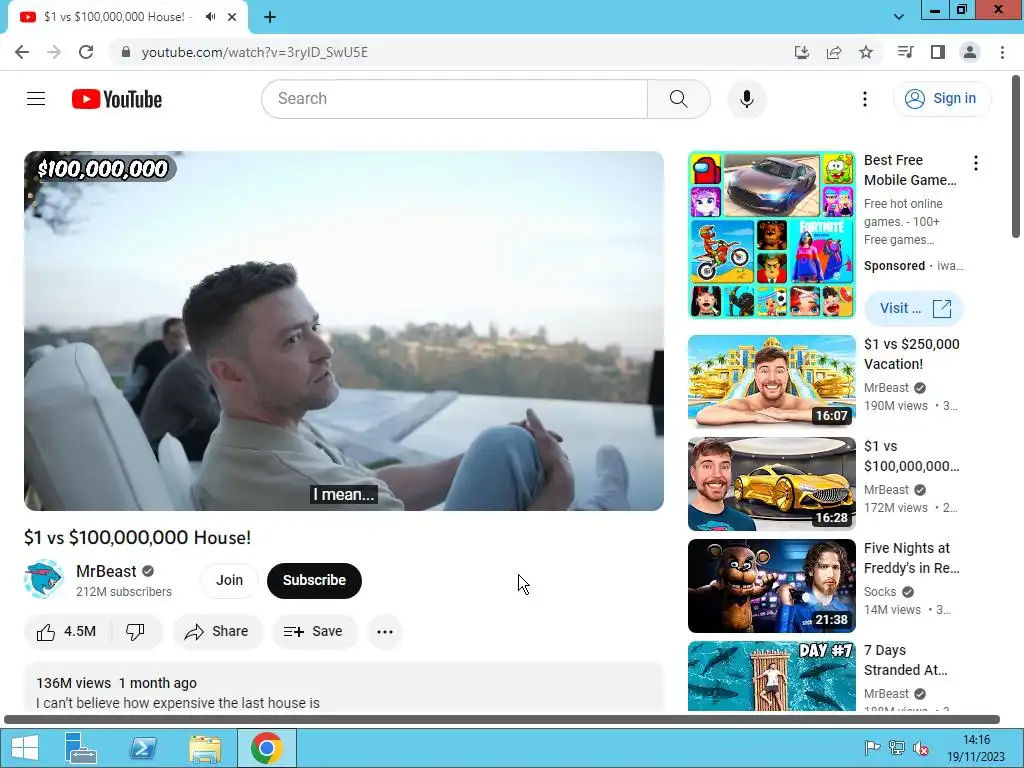This screenshot has width=1024, height=768.
Task: Open a new tab with plus
Action: 270,17
